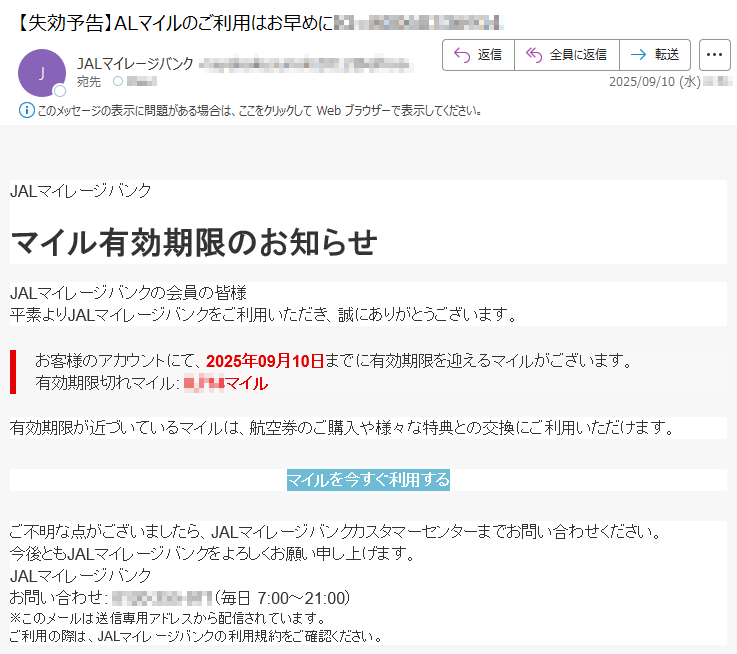The height and width of the screenshot is (654, 737).
Task: Click sender name JALマイレージバンク in header
Action: click(135, 63)
